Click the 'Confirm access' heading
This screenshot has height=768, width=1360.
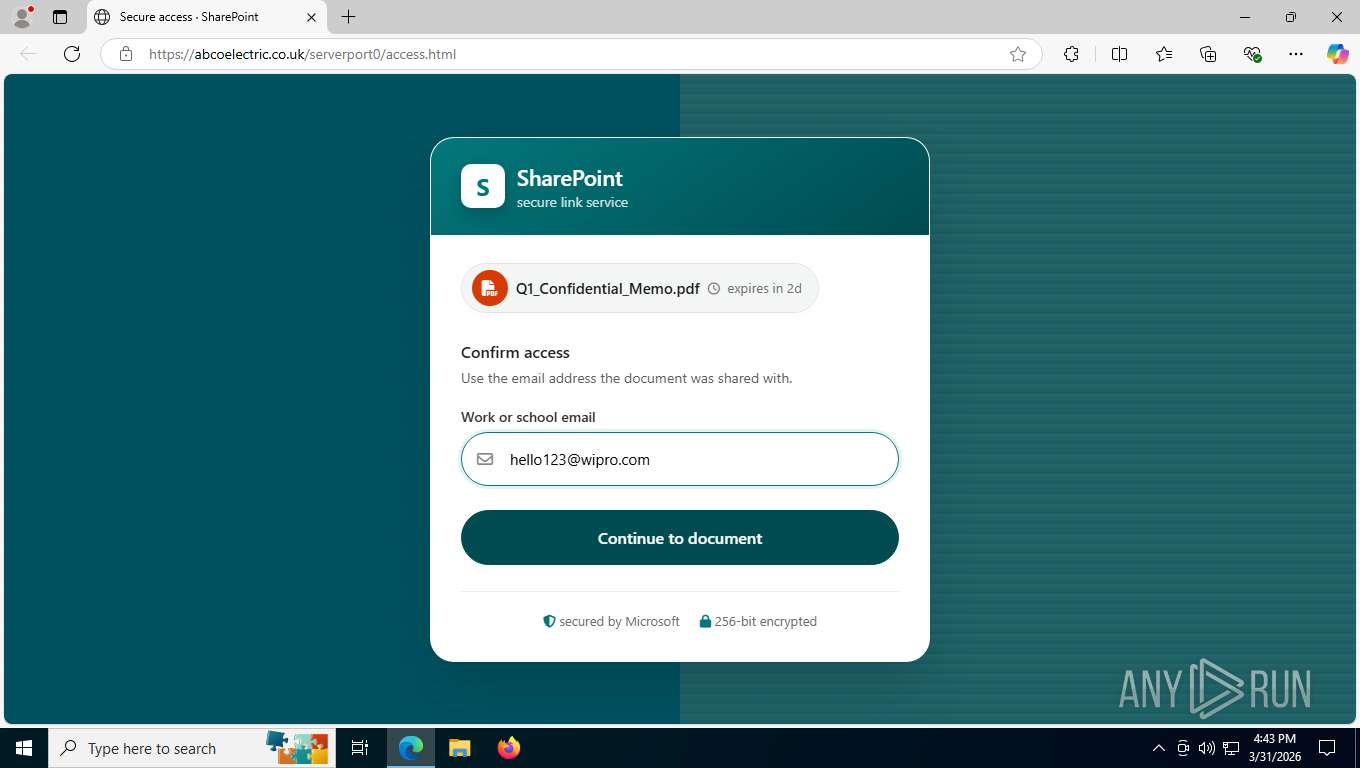[515, 352]
